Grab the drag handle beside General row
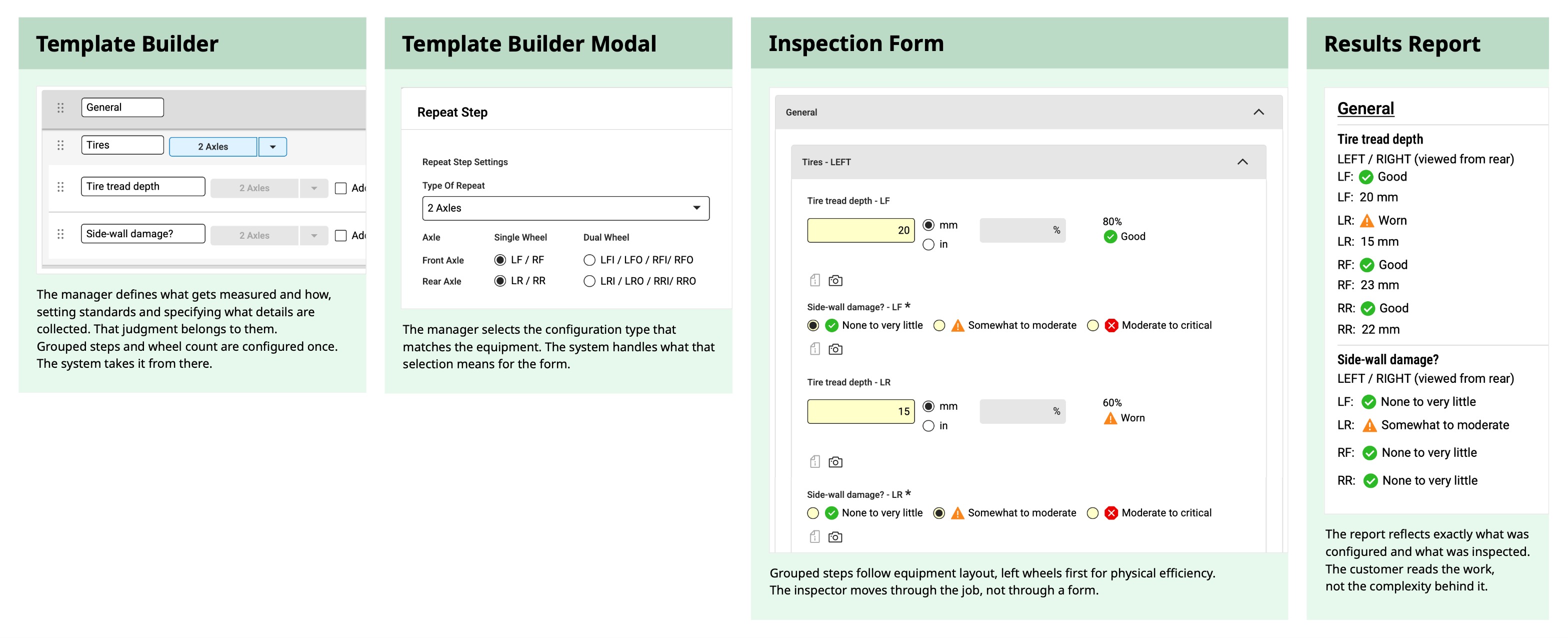This screenshot has height=638, width=1568. 60,108
